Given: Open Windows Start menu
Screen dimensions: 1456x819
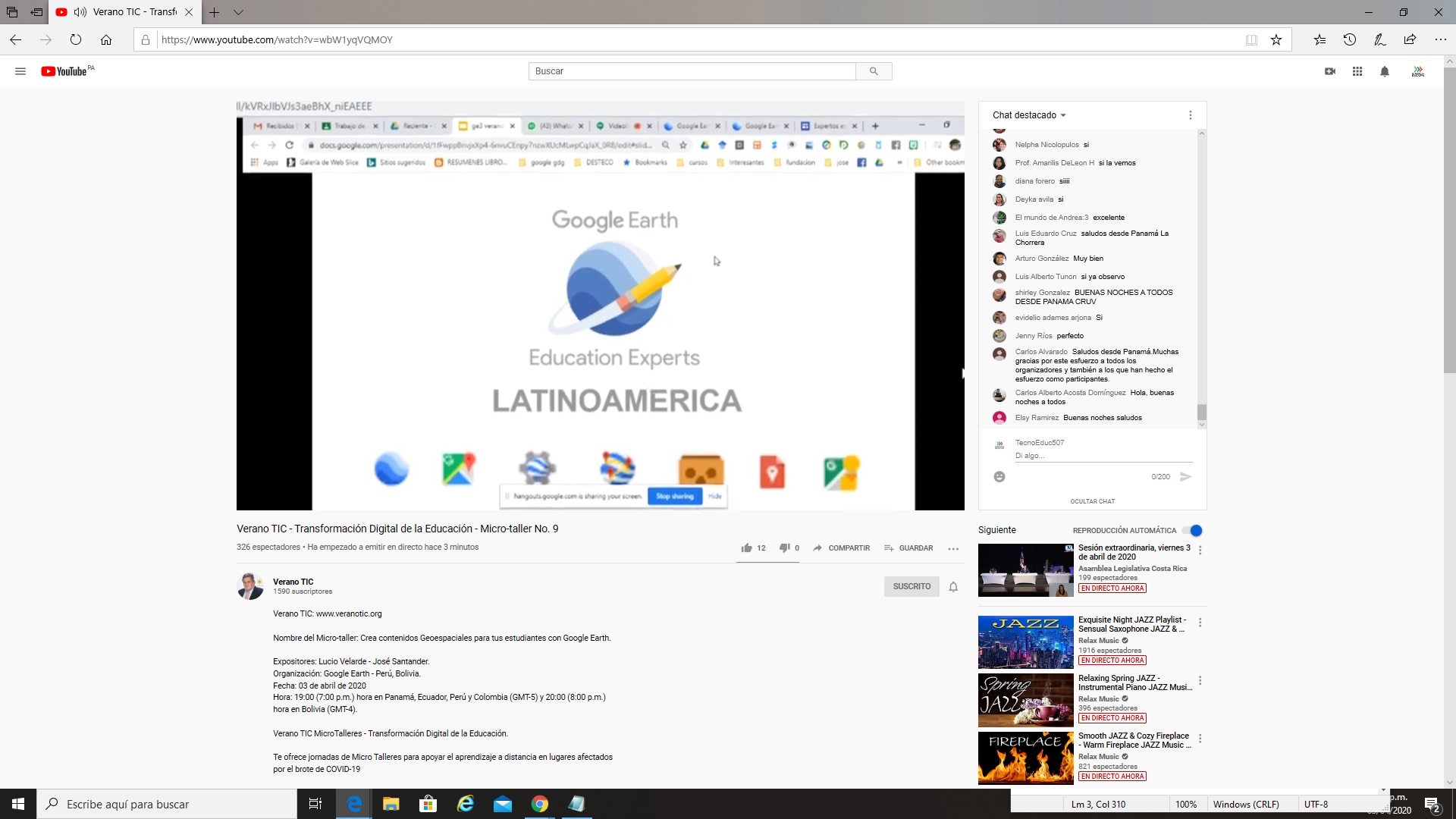Looking at the screenshot, I should click(x=18, y=804).
